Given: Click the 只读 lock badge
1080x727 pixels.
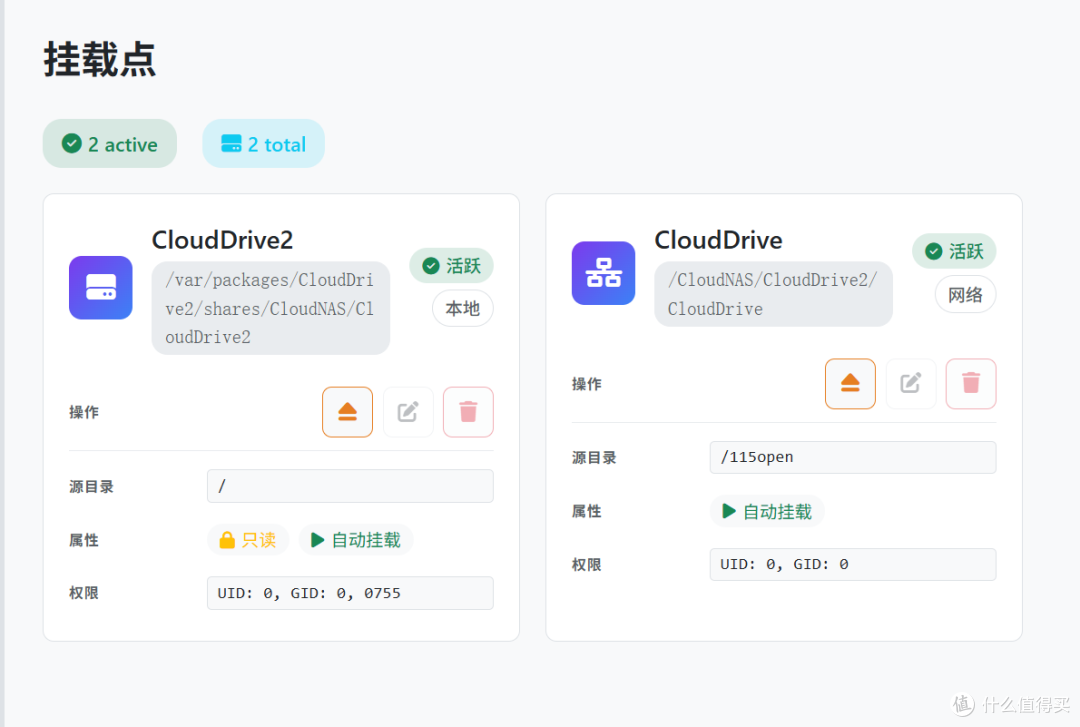Looking at the screenshot, I should (x=248, y=540).
